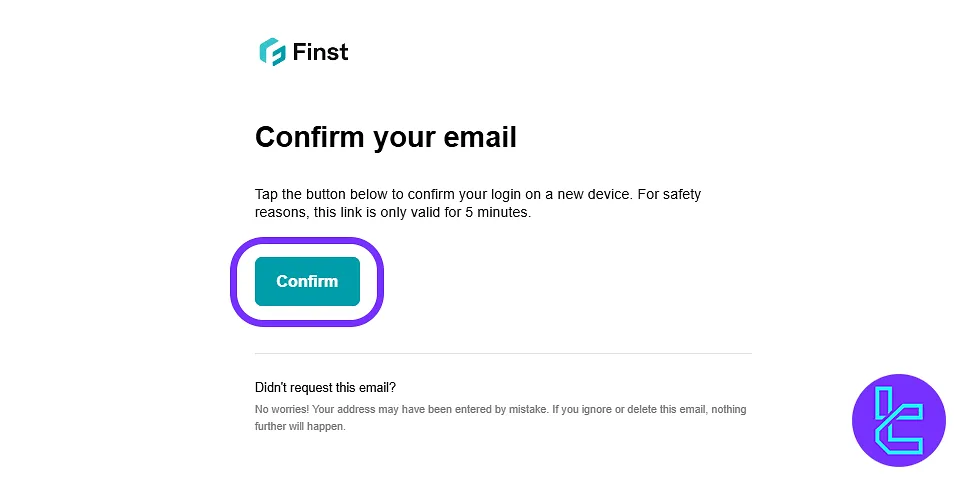958x479 pixels.
Task: Click the "5 minutes" text
Action: [497, 213]
